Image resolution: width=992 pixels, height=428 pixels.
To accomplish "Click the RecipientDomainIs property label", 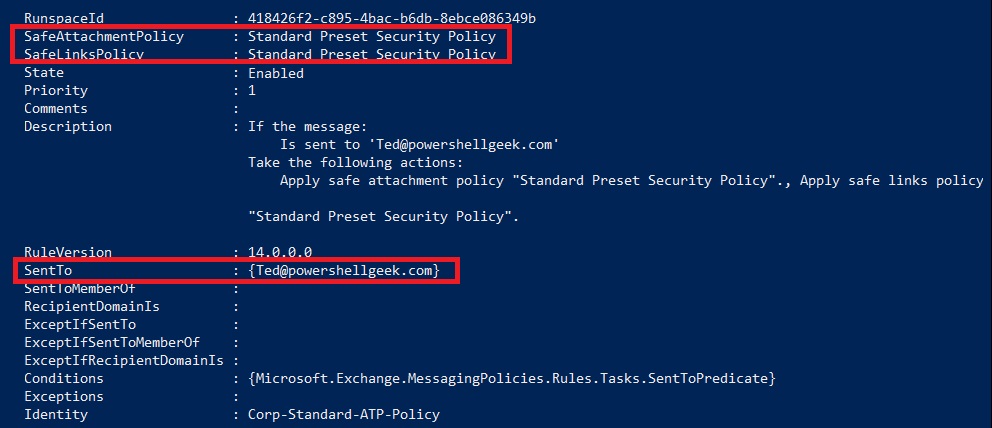I will coord(92,307).
